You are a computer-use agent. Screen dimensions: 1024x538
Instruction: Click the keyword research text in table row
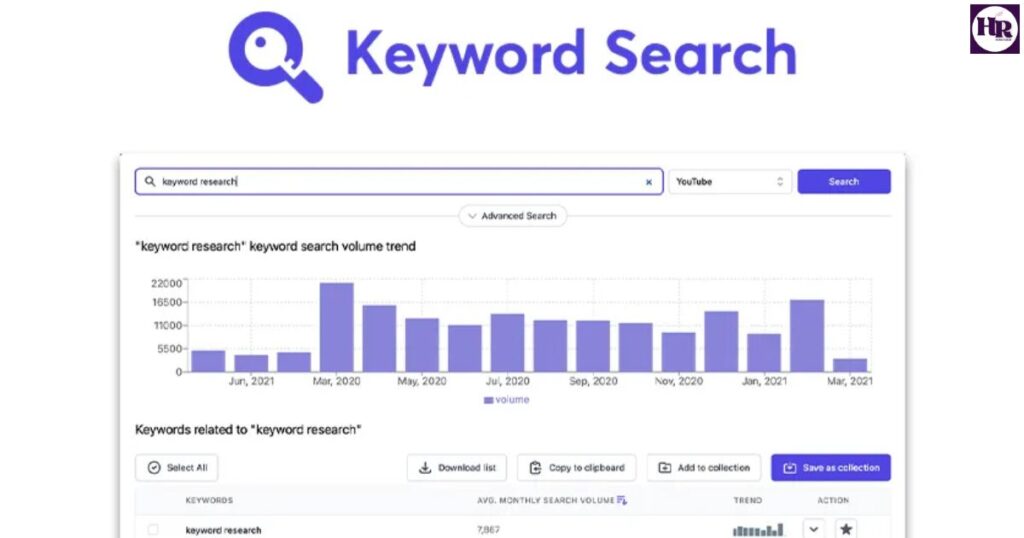click(x=223, y=530)
